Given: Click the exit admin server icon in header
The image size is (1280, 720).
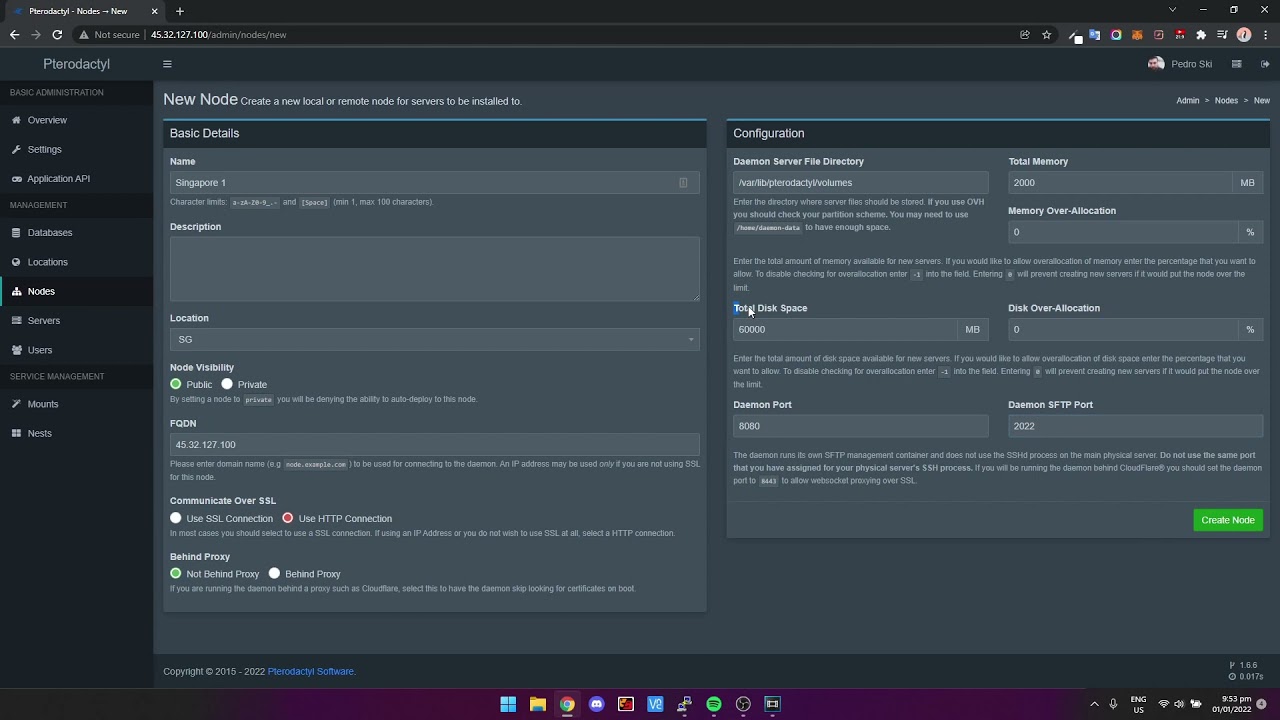Looking at the screenshot, I should 1236,64.
